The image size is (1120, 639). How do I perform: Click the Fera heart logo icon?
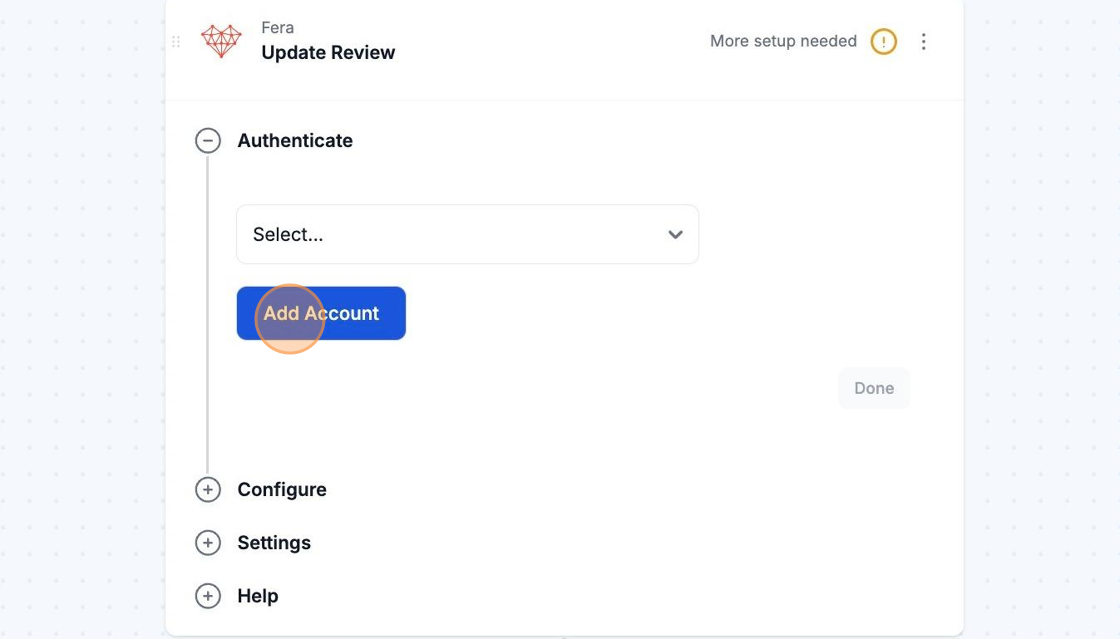coord(221,41)
